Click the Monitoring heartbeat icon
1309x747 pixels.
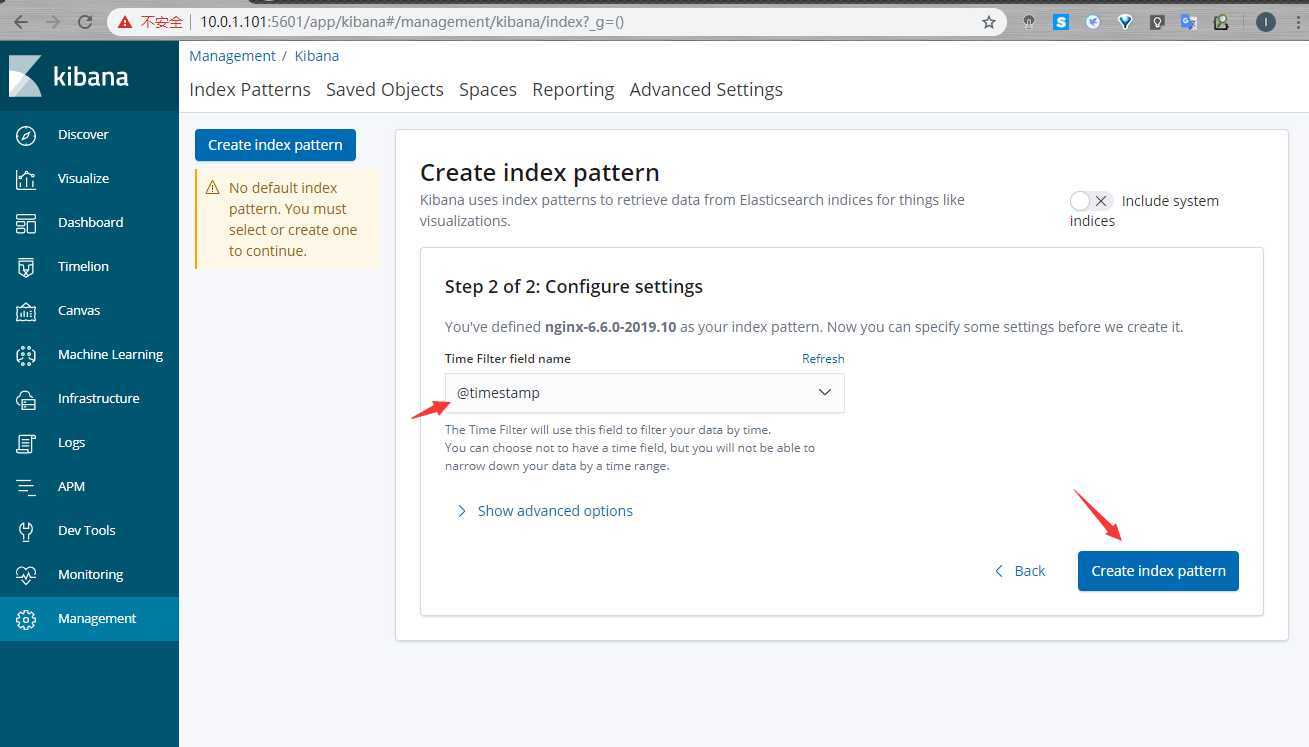[x=26, y=575]
